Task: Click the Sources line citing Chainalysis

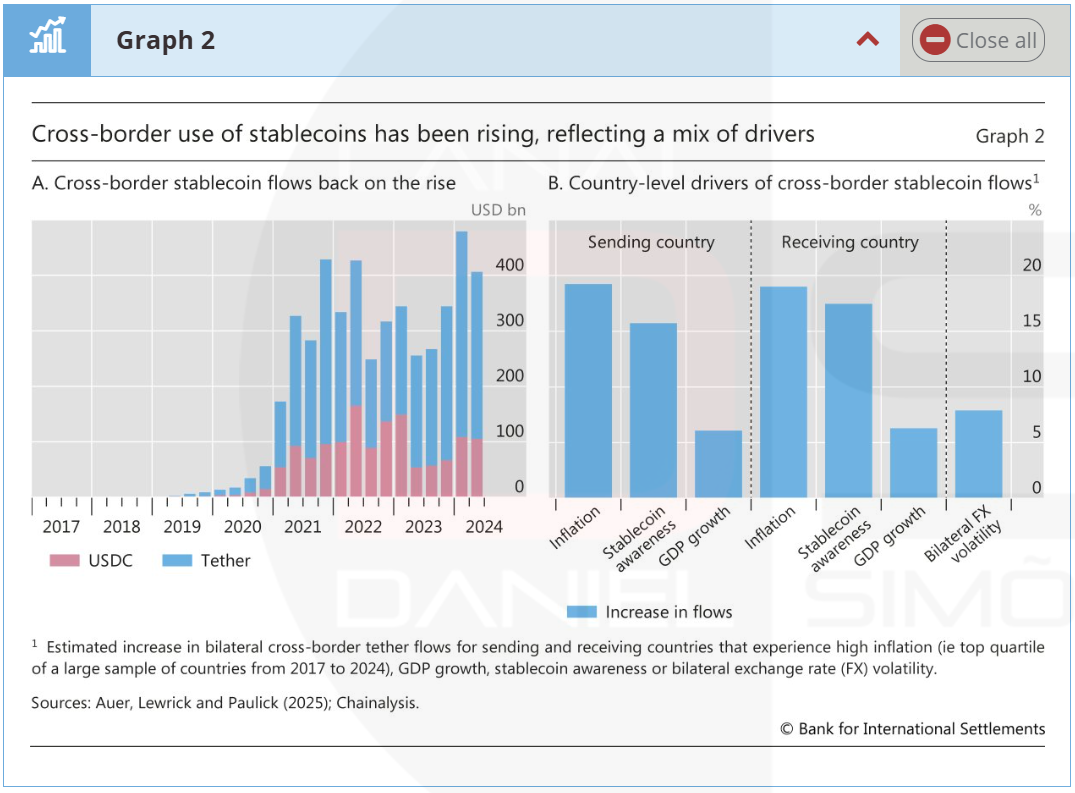Action: tap(225, 703)
